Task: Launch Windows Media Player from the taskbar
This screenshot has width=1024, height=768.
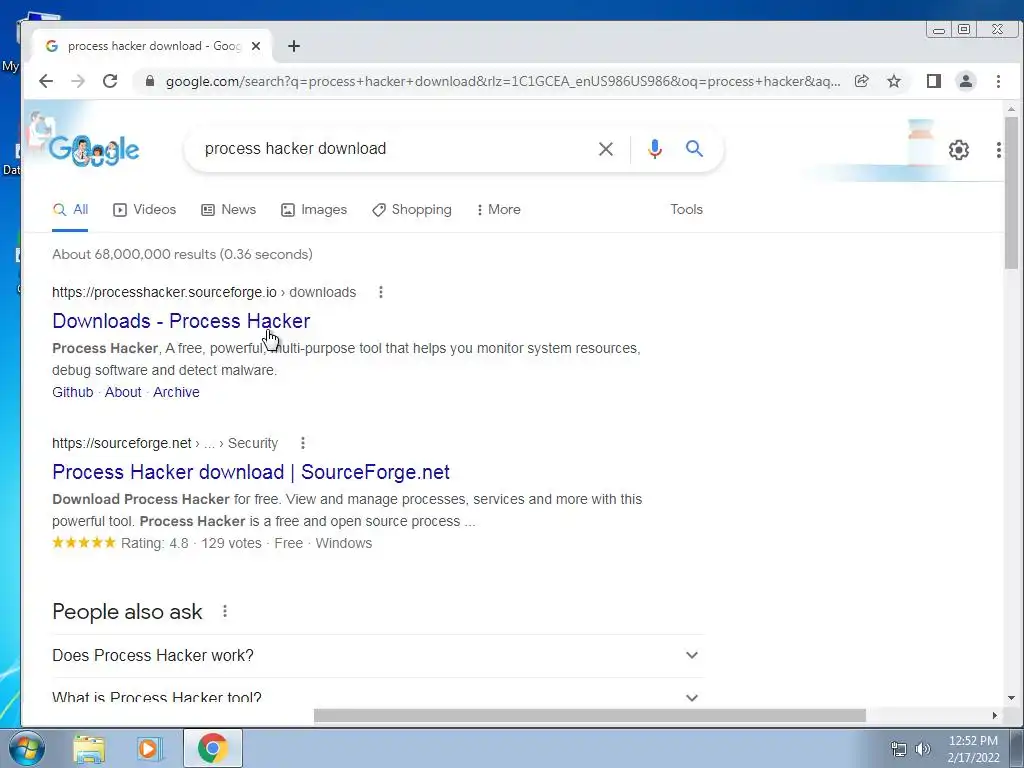Action: pos(149,749)
